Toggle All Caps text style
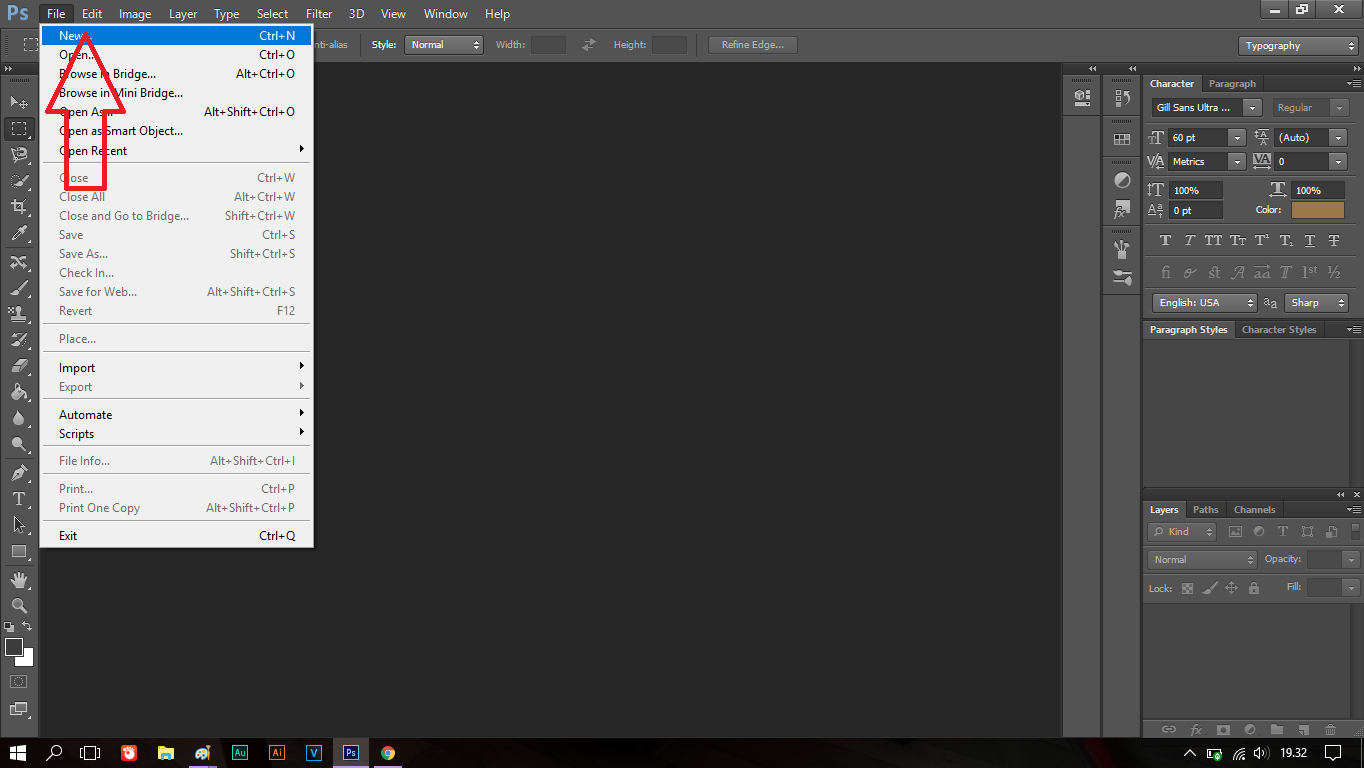The width and height of the screenshot is (1364, 770). (x=1213, y=241)
